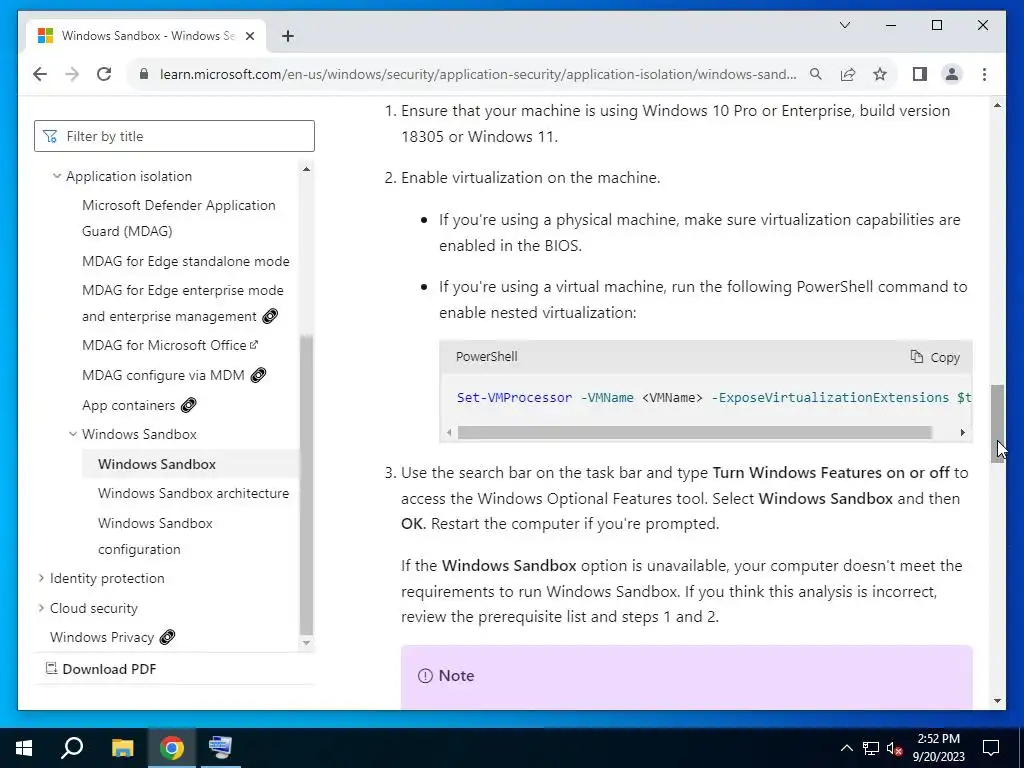The image size is (1024, 768).
Task: Expand the Cloud security section
Action: [41, 608]
